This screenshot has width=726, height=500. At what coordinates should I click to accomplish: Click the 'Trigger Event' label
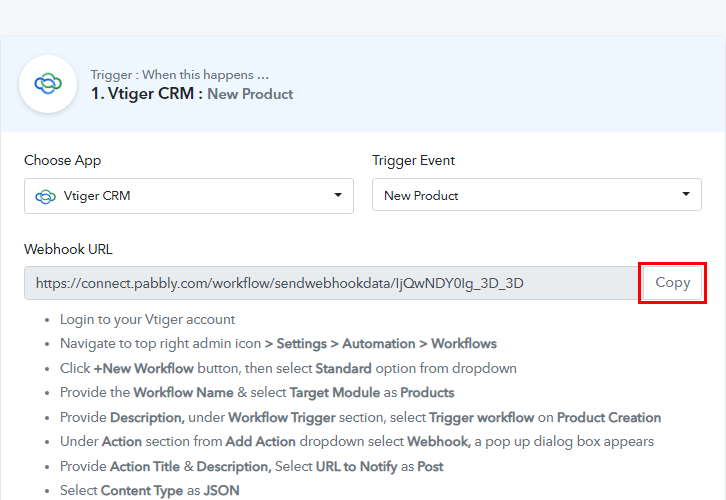(413, 160)
